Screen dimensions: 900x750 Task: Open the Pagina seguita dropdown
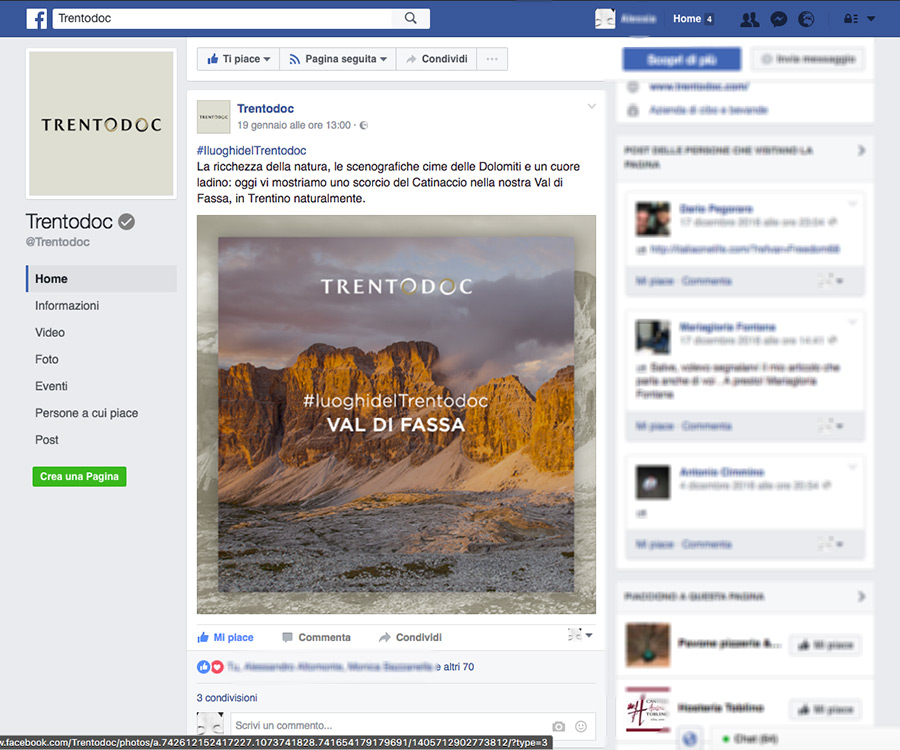click(x=338, y=59)
